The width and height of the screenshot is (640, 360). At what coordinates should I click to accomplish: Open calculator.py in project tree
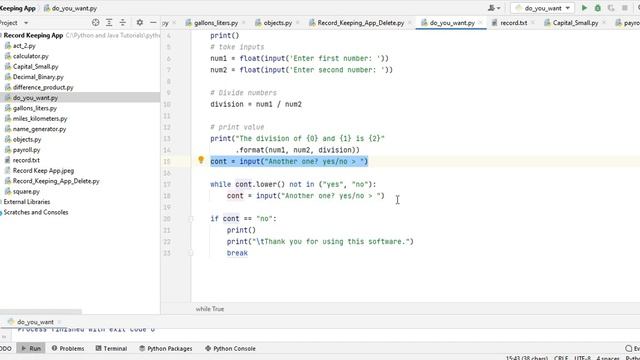[31, 56]
